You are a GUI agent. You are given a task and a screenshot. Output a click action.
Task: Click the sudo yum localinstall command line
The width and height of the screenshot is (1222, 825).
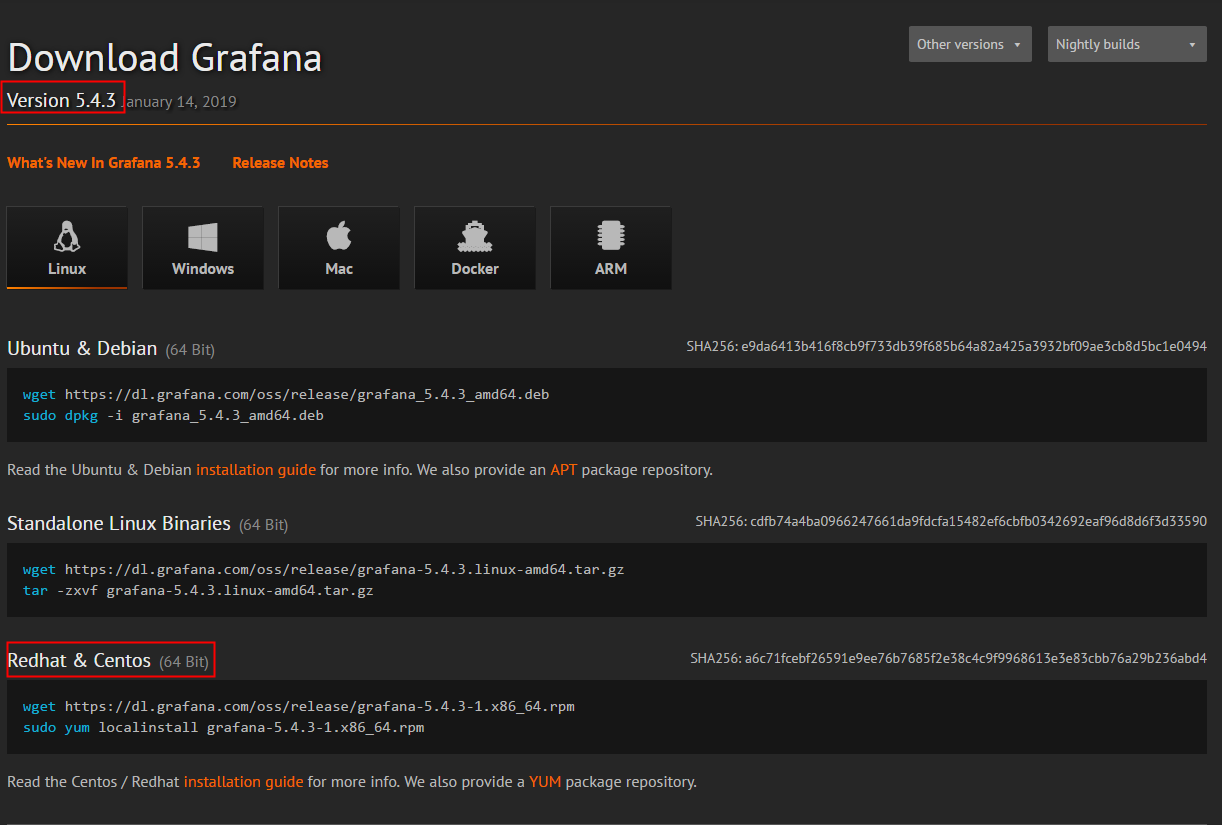click(x=224, y=727)
